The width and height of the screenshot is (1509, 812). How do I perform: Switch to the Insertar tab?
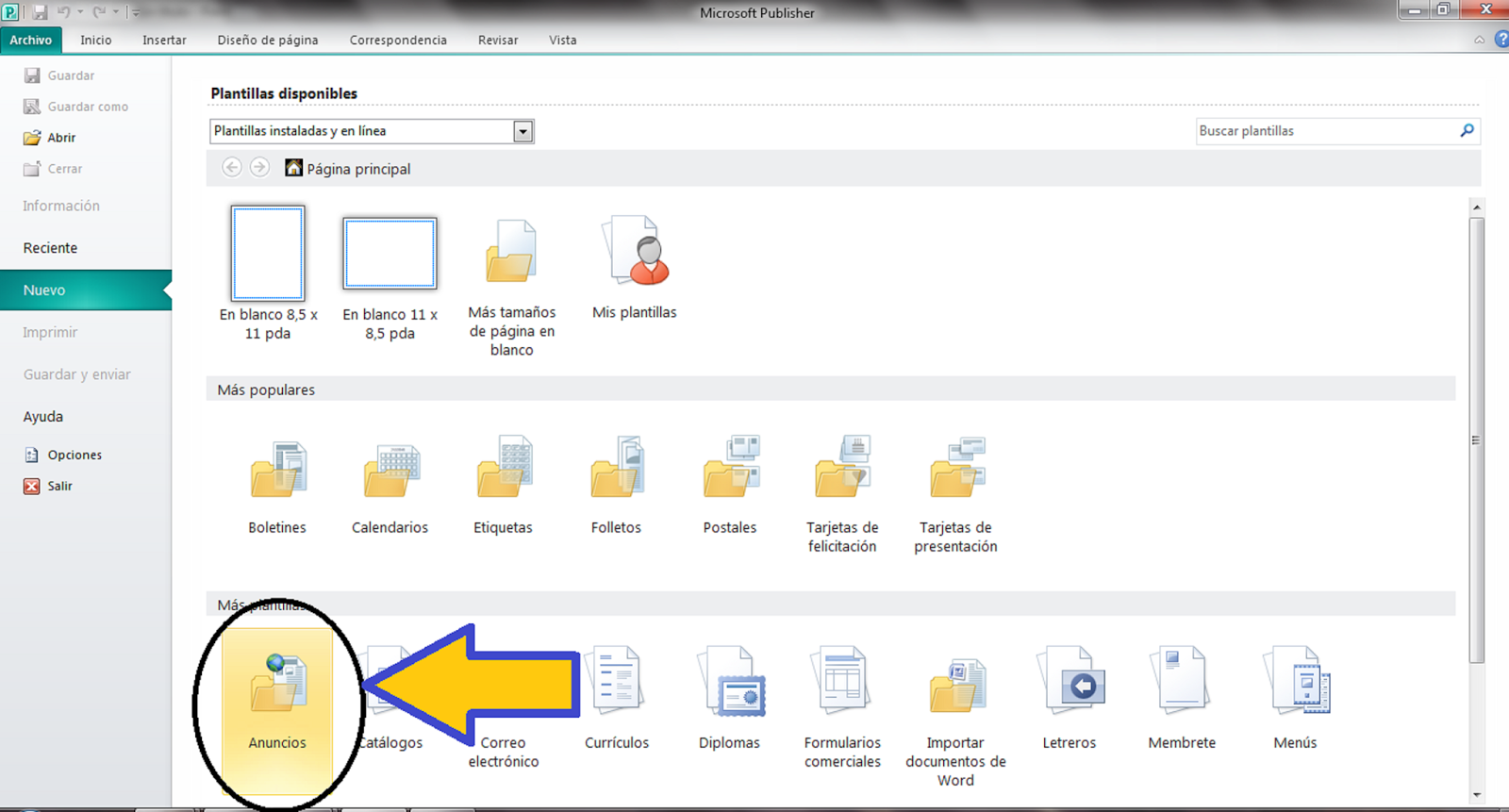tap(164, 40)
